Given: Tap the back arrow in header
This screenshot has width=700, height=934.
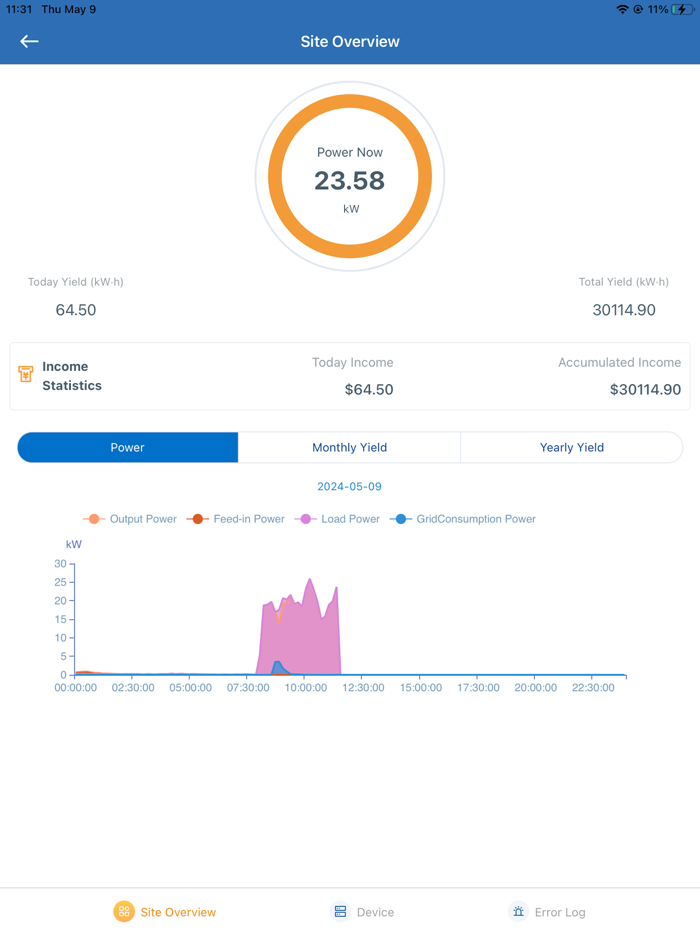Looking at the screenshot, I should (x=29, y=41).
